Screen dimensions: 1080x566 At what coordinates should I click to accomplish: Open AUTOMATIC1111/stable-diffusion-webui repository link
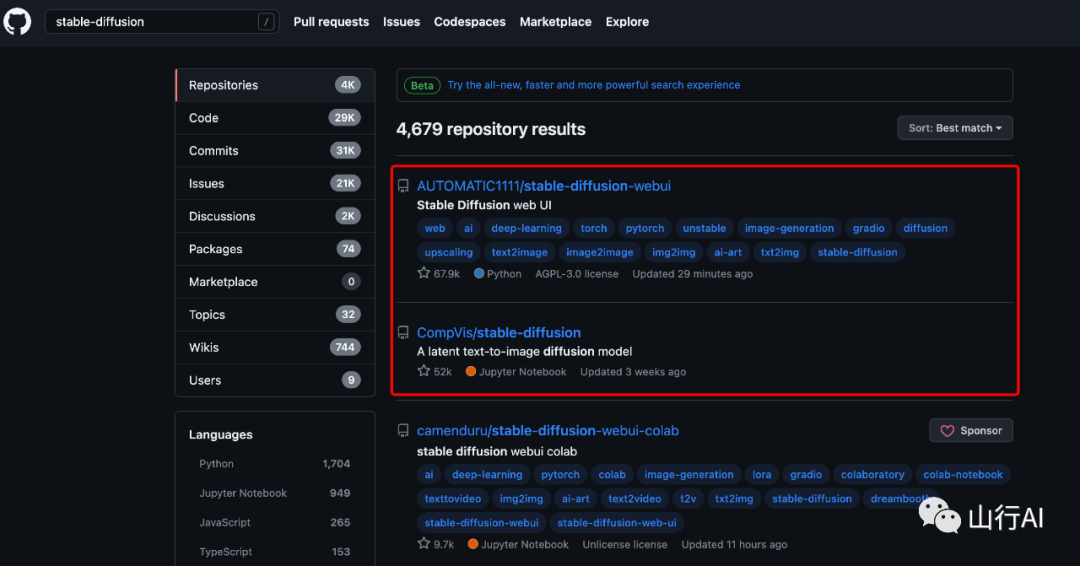[543, 186]
